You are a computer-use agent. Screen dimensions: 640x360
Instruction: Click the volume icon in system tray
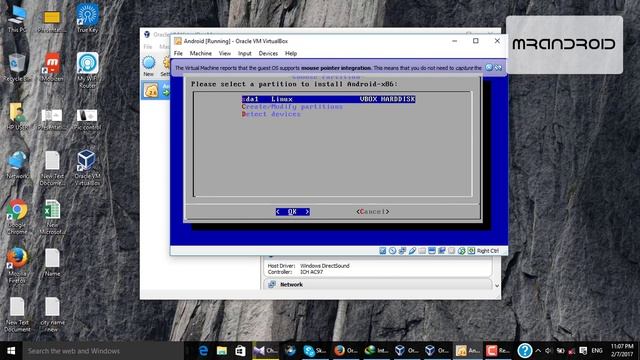pos(548,351)
